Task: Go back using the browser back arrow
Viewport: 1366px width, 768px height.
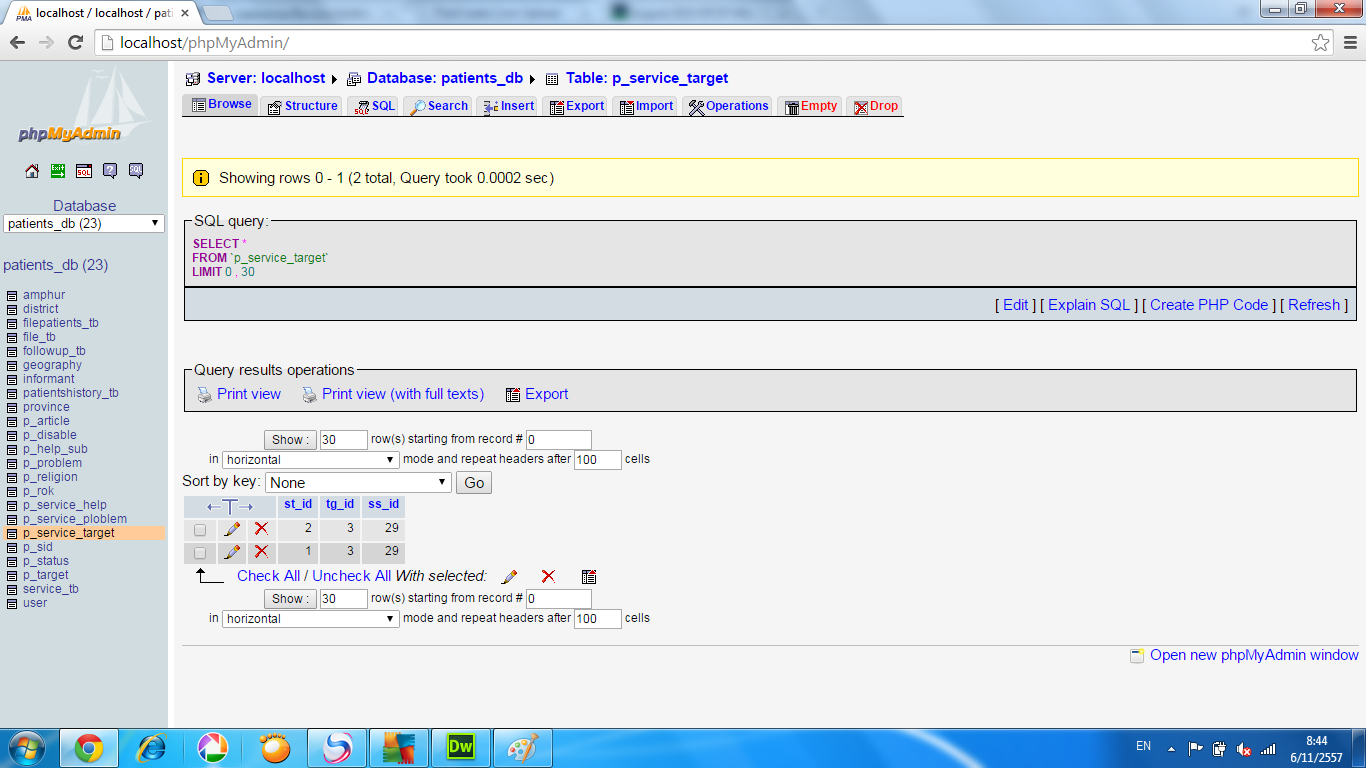Action: tap(17, 42)
